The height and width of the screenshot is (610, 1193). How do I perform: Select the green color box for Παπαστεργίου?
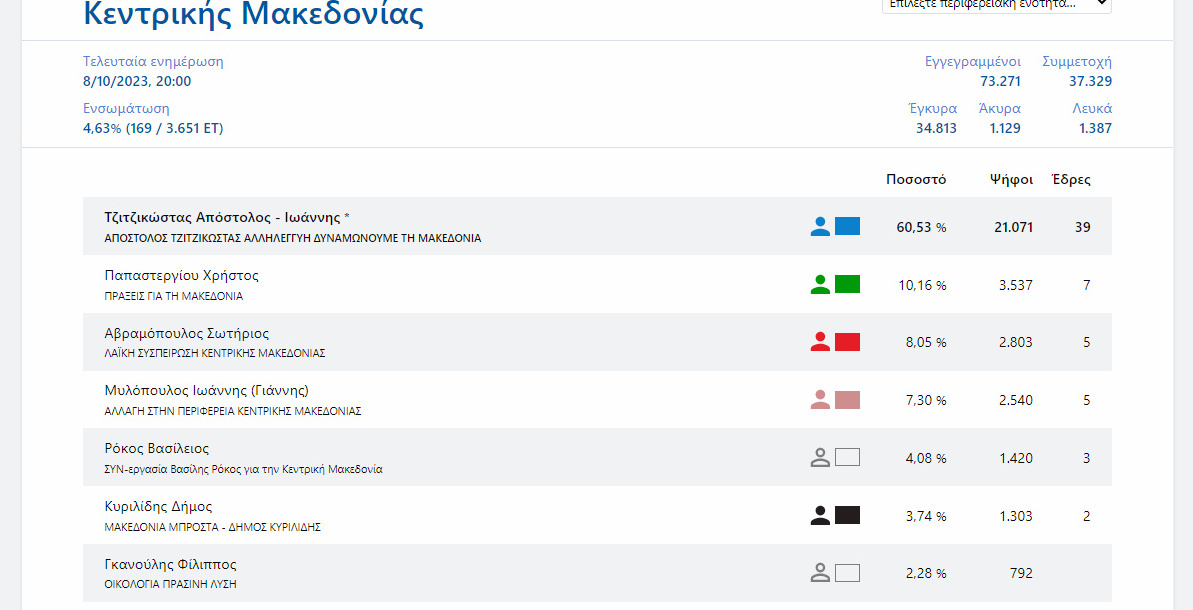(847, 284)
